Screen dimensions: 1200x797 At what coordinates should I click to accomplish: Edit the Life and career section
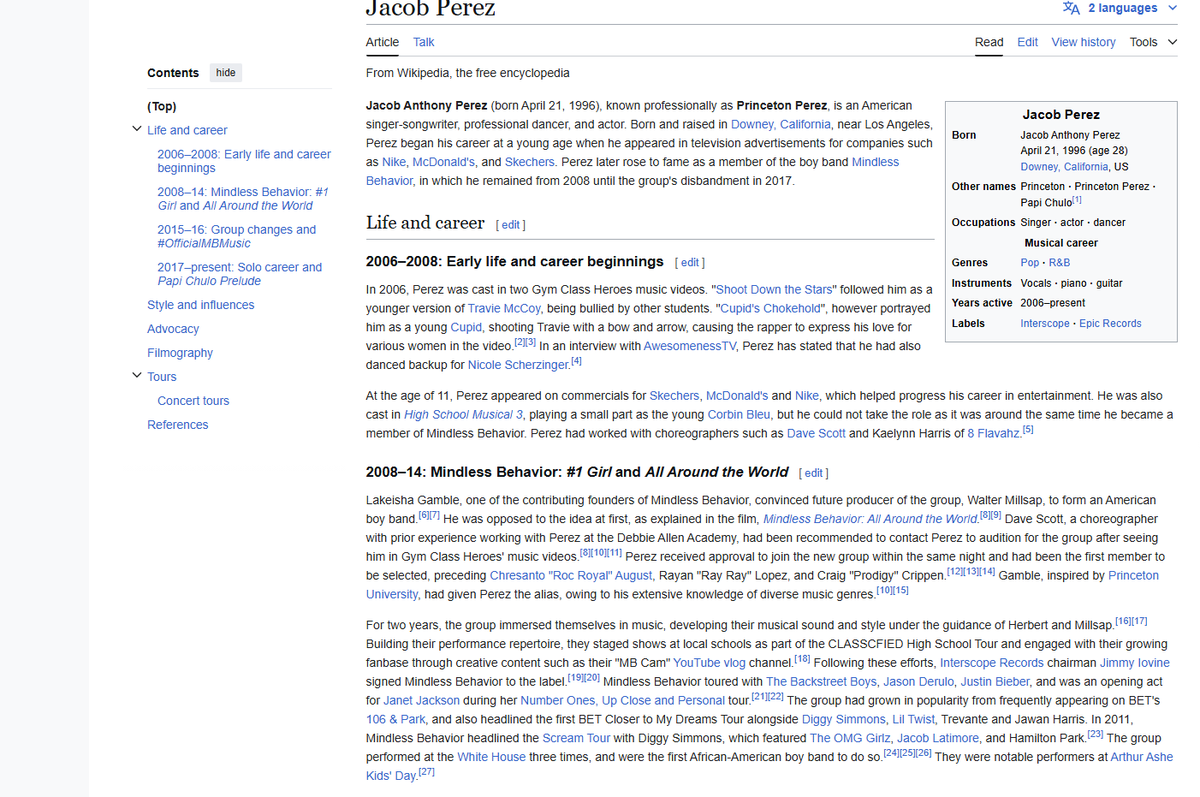tap(511, 225)
